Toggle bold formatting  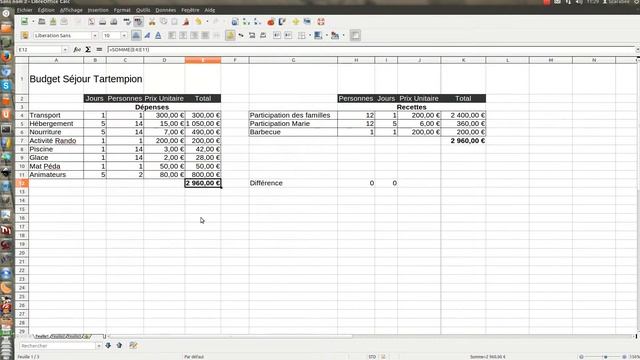click(x=136, y=36)
